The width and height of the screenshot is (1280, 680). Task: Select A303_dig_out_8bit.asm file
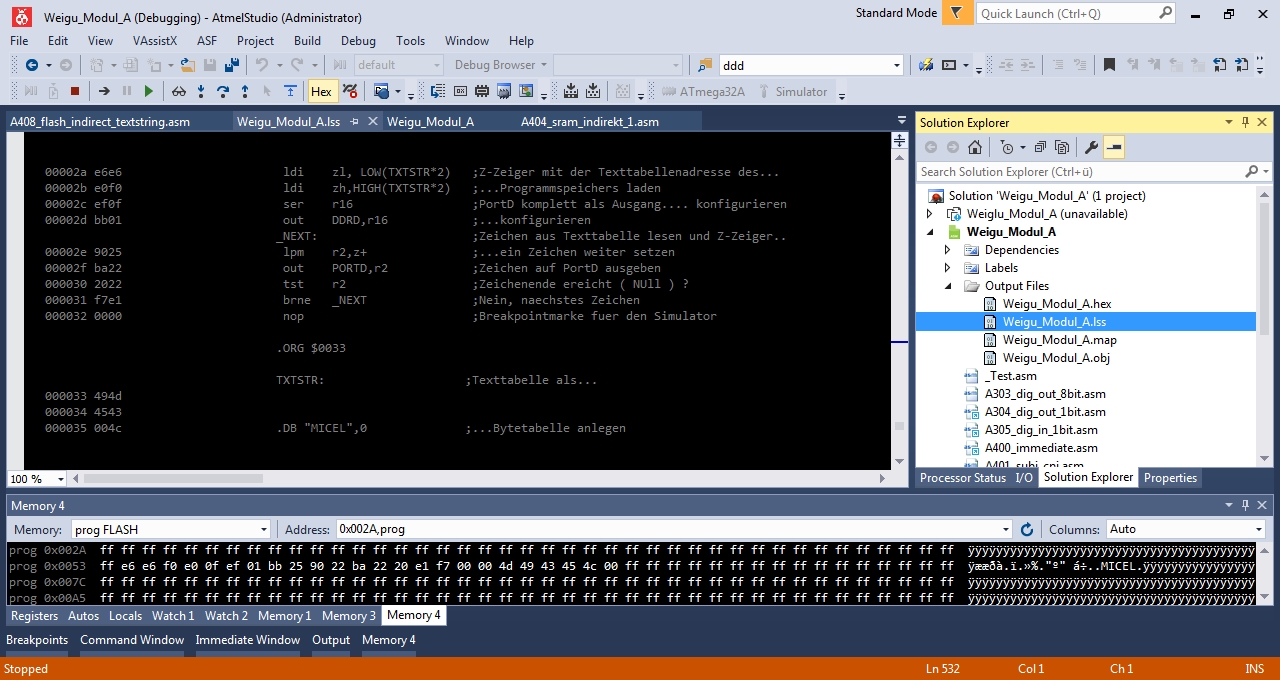pyautogui.click(x=1045, y=394)
